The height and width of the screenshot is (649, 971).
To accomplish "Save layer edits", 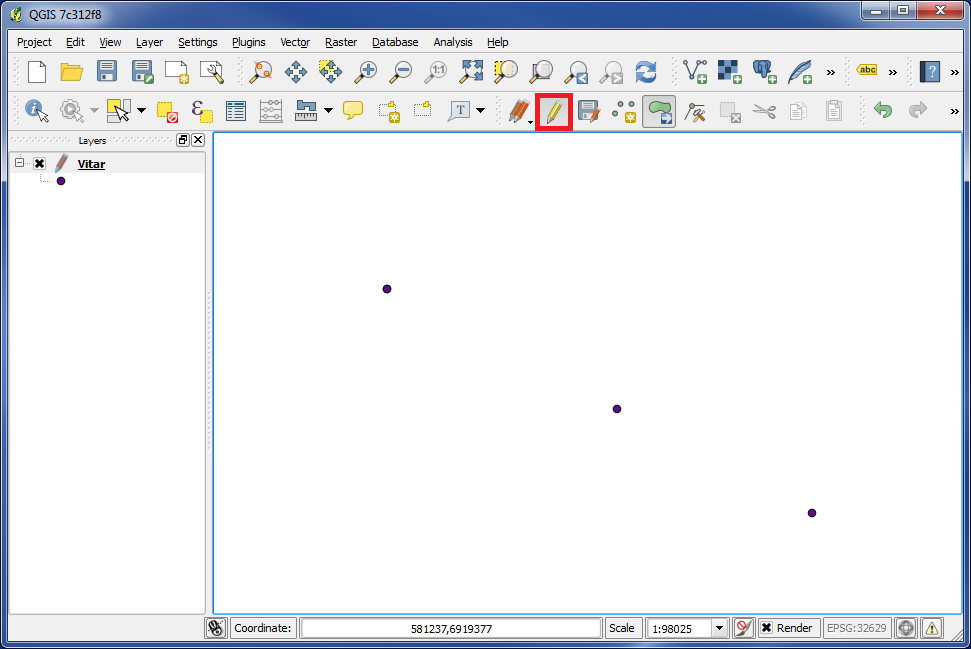I will (588, 111).
